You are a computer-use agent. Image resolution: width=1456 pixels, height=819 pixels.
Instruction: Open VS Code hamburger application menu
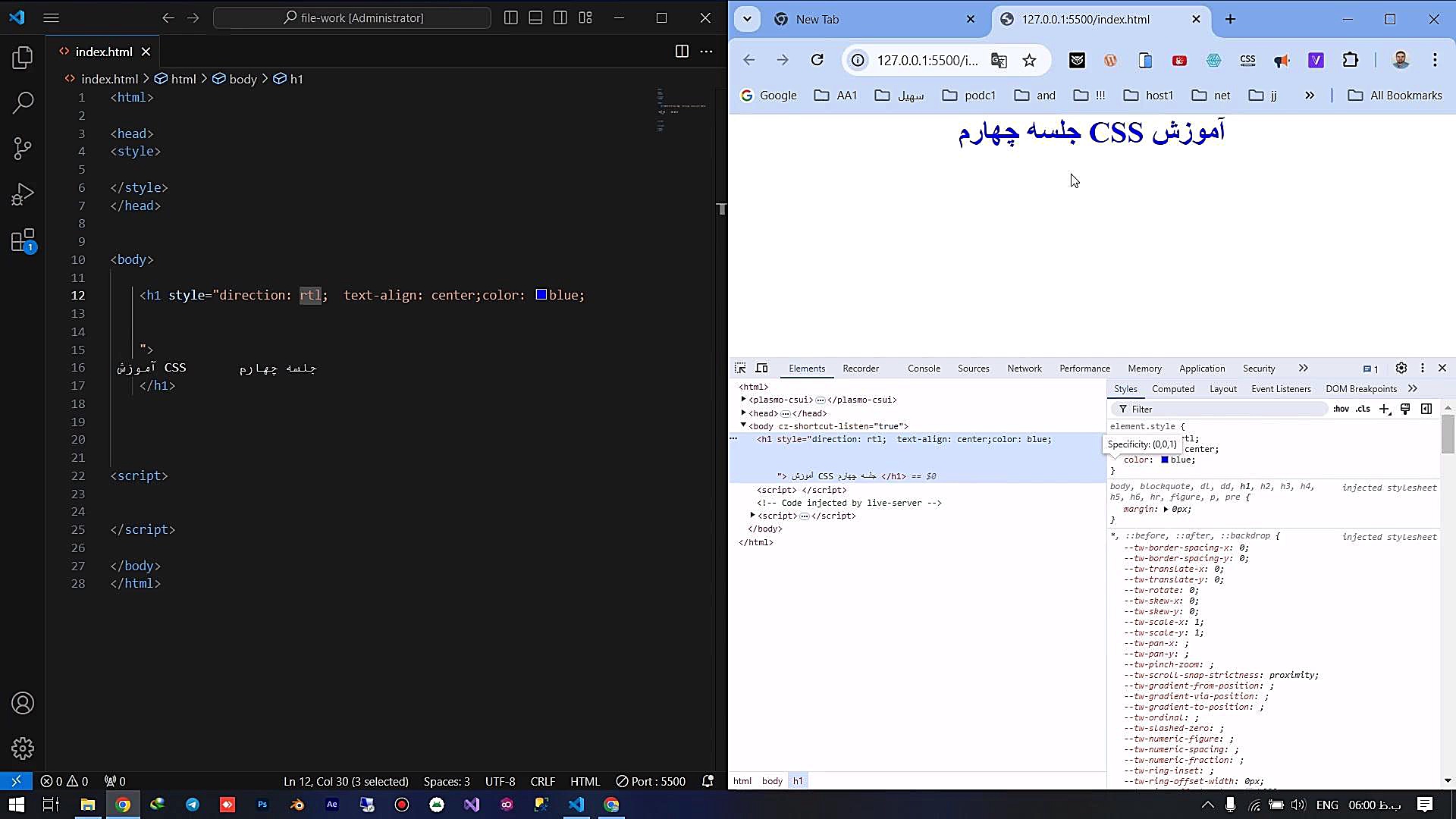click(51, 17)
